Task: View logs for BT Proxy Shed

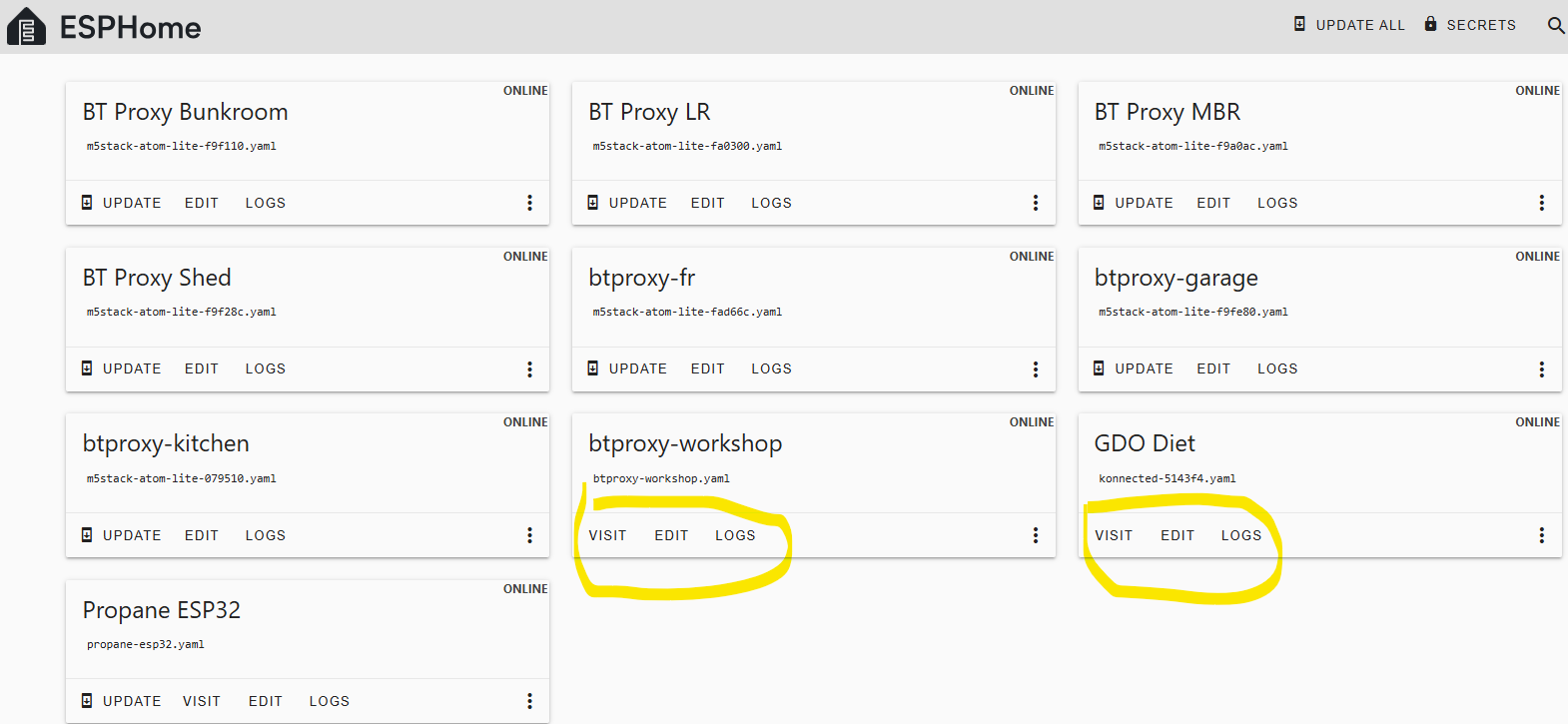Action: click(x=266, y=368)
